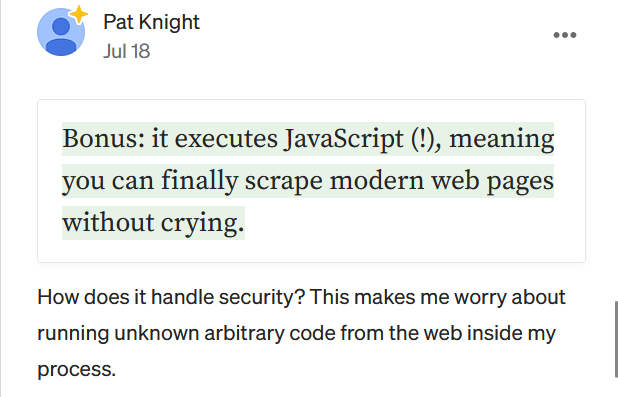Open the highlighted quote card

click(311, 181)
